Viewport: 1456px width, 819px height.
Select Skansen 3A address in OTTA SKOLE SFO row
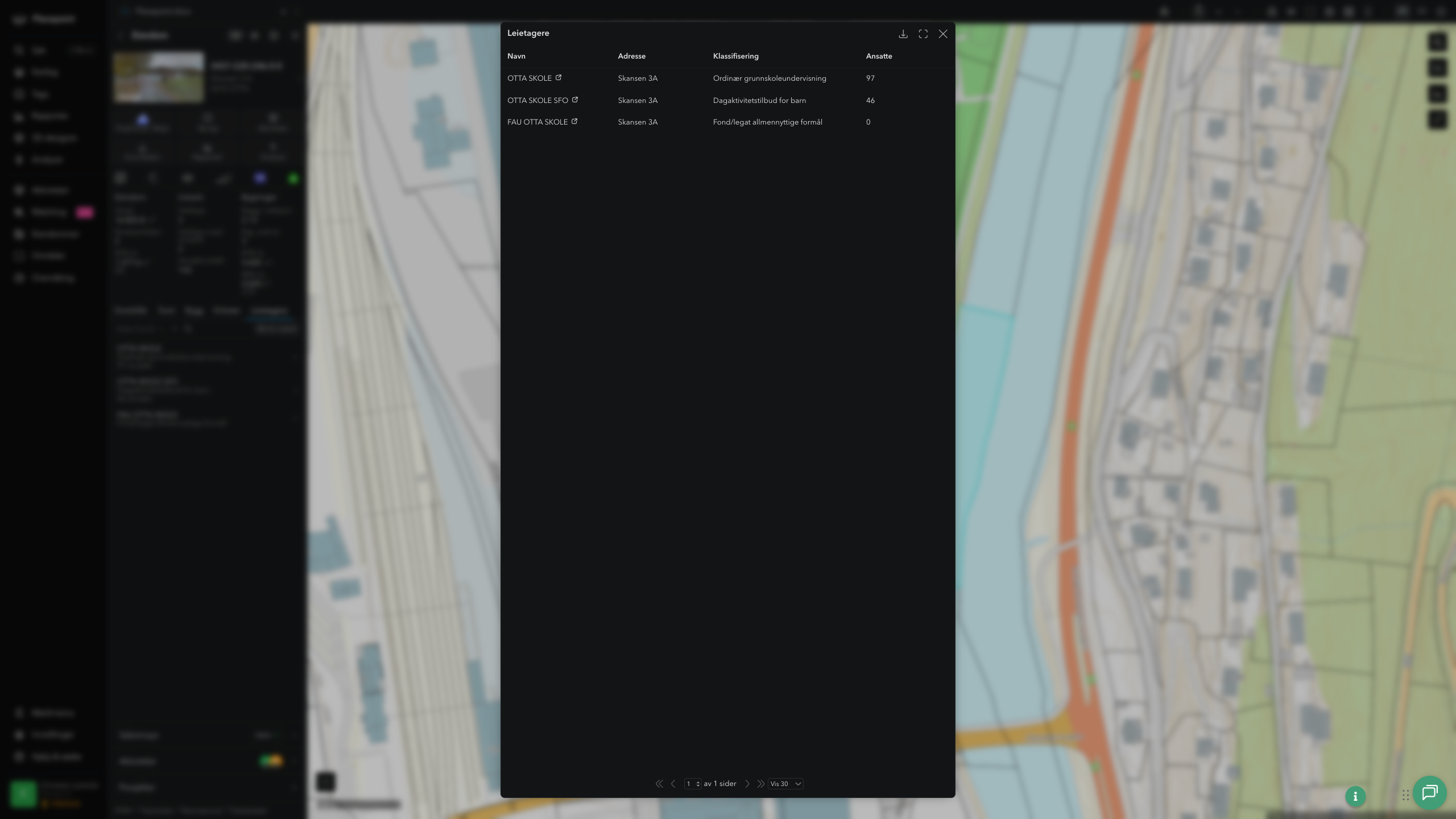(638, 101)
